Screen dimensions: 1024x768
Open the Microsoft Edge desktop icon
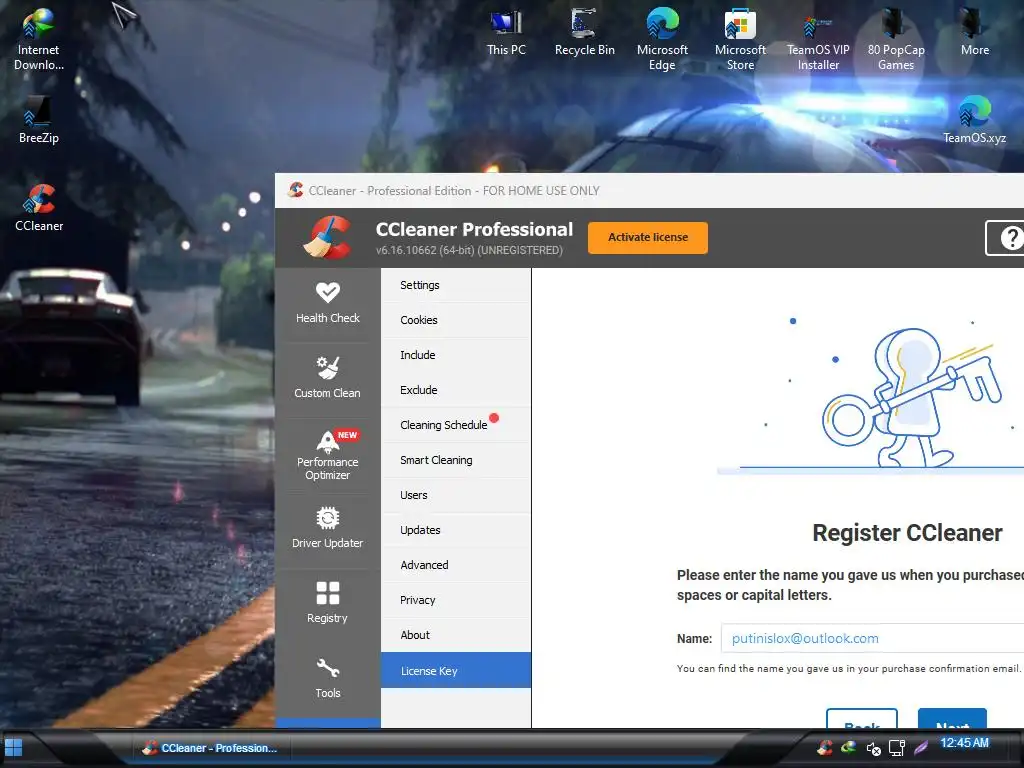[662, 39]
